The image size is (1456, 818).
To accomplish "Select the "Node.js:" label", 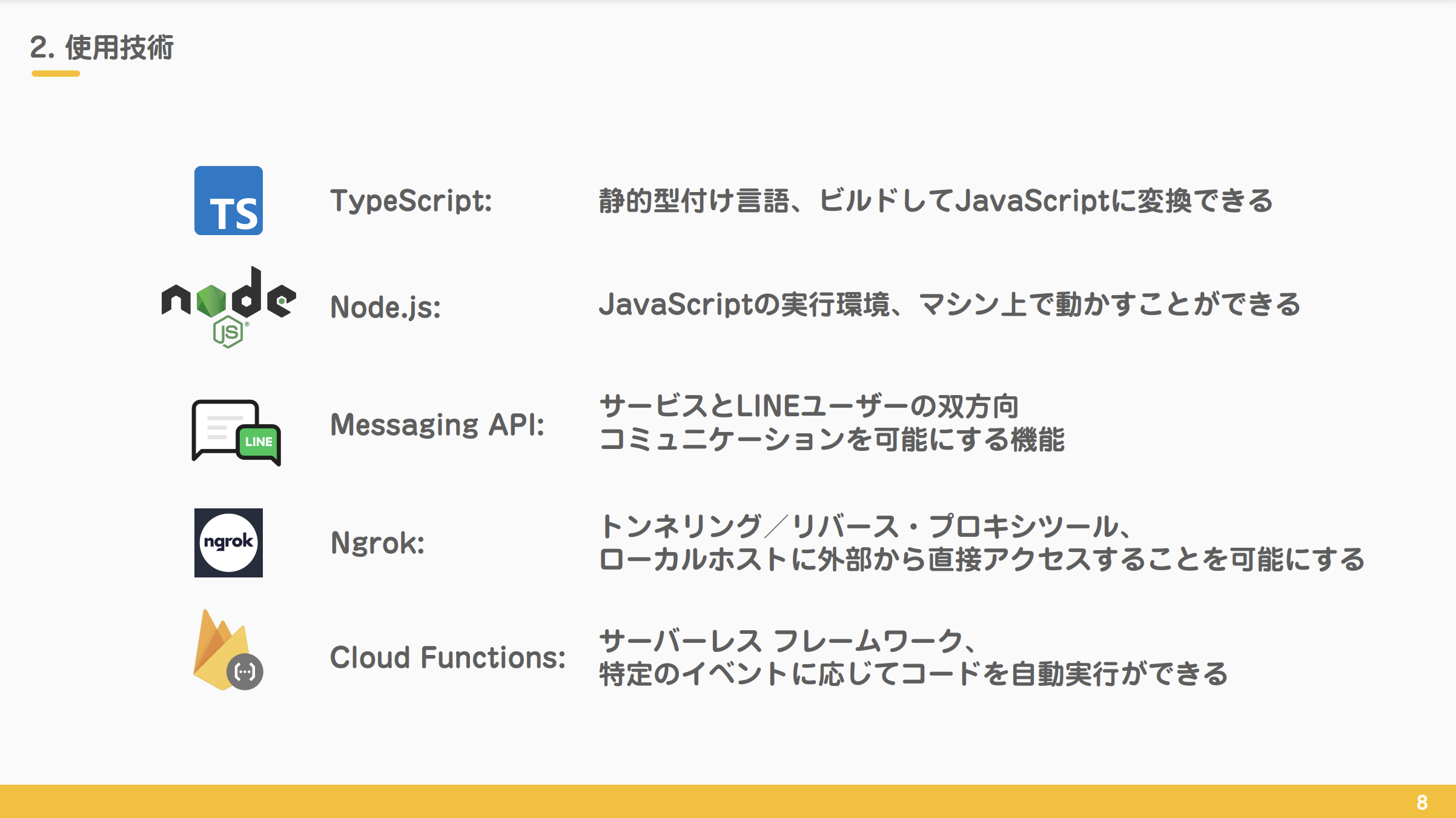I will pyautogui.click(x=386, y=307).
